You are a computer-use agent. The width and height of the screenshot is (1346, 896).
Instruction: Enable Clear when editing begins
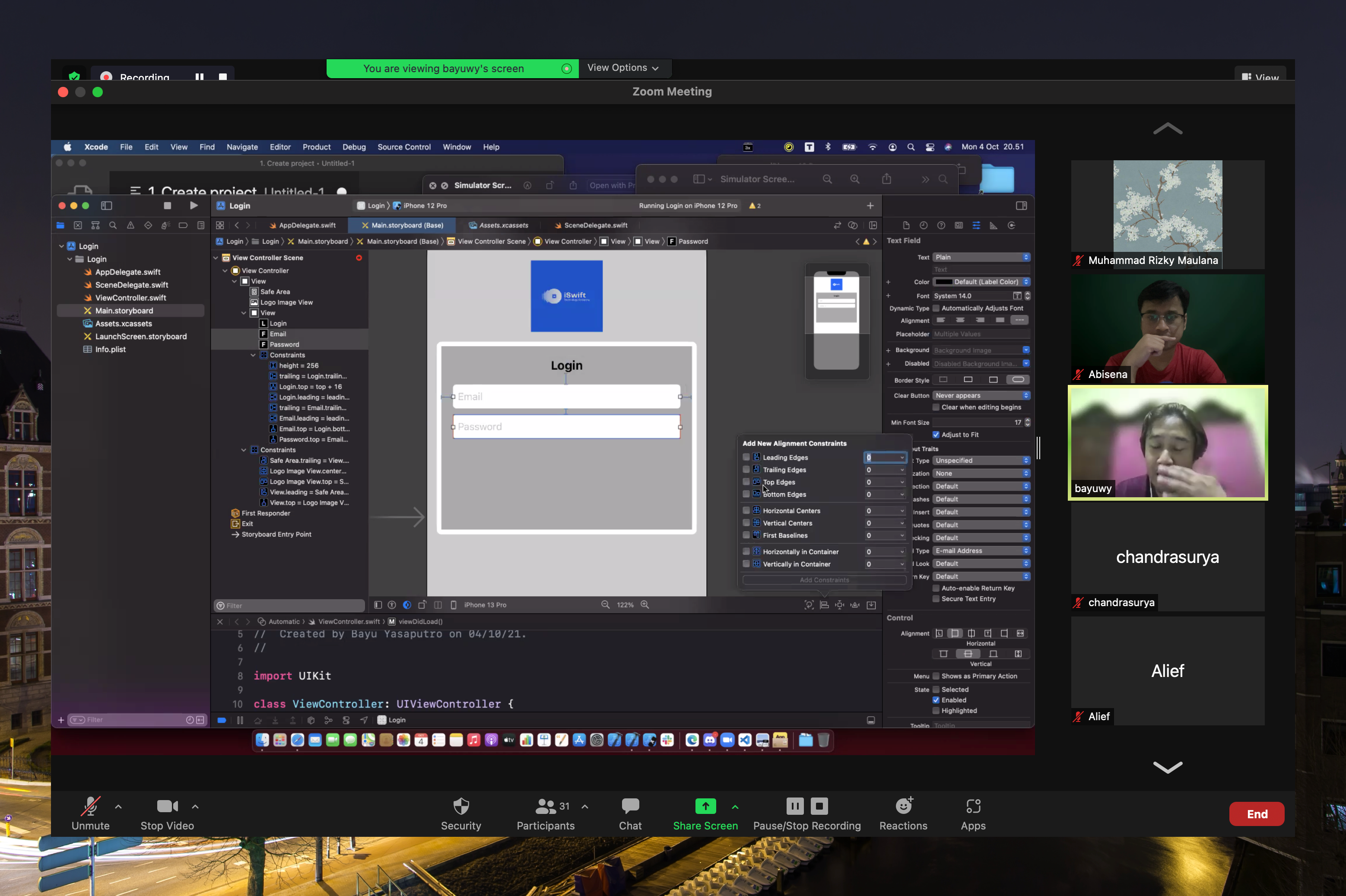click(936, 407)
